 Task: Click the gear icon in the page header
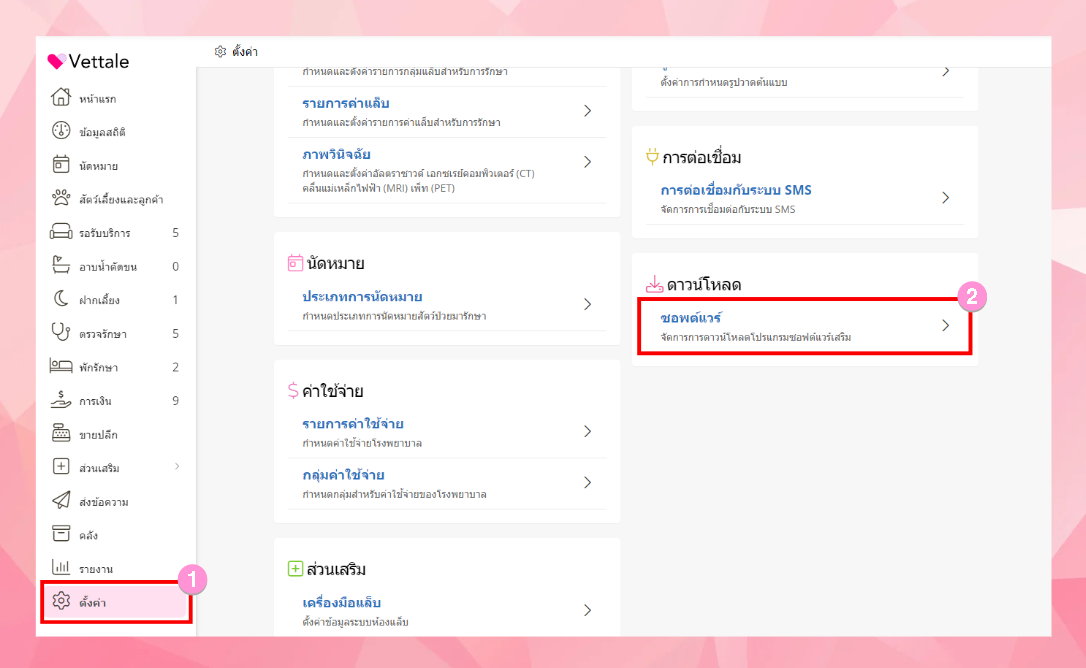[x=220, y=51]
